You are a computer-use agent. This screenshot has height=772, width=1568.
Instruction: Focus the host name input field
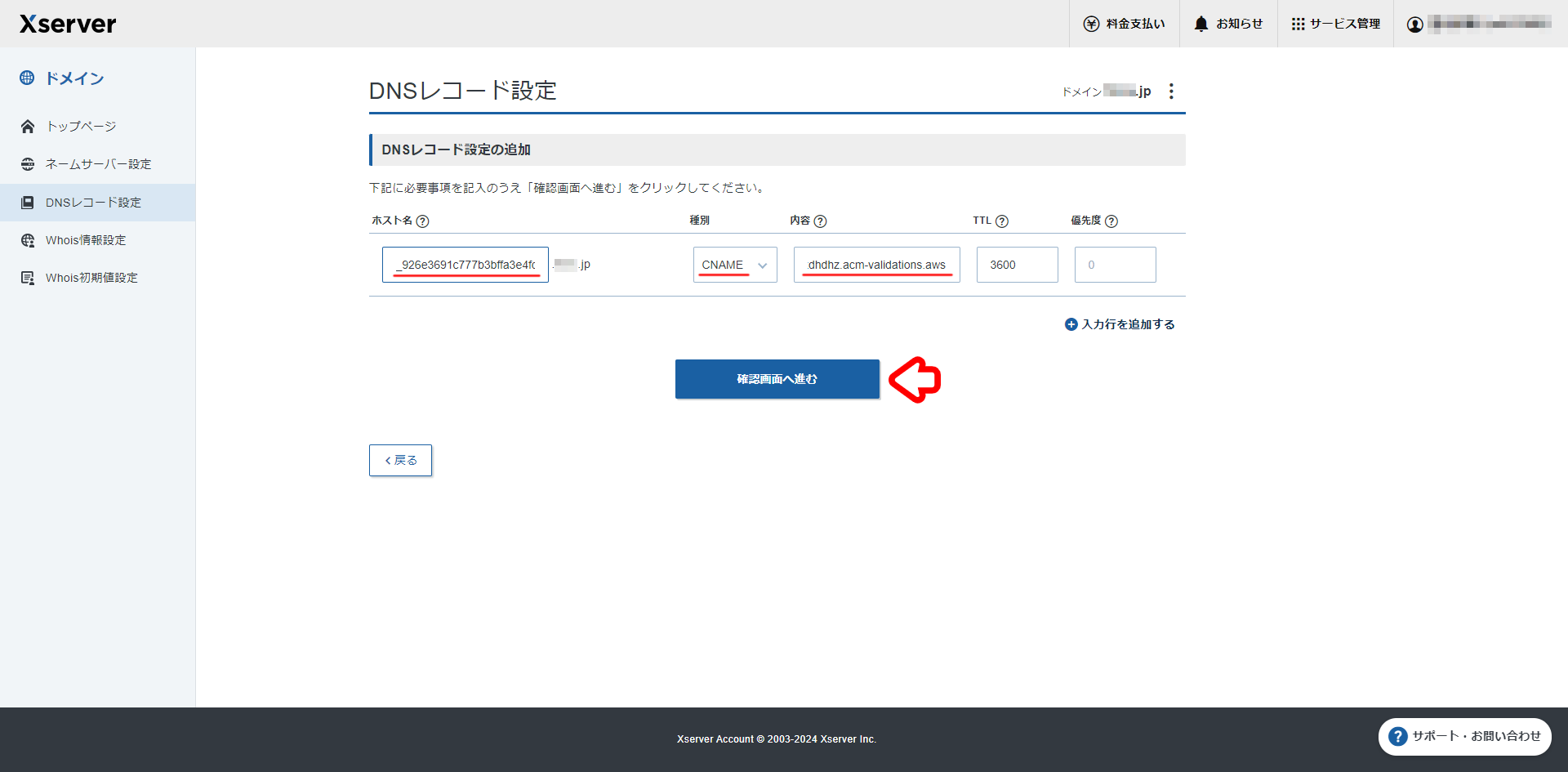(x=465, y=265)
